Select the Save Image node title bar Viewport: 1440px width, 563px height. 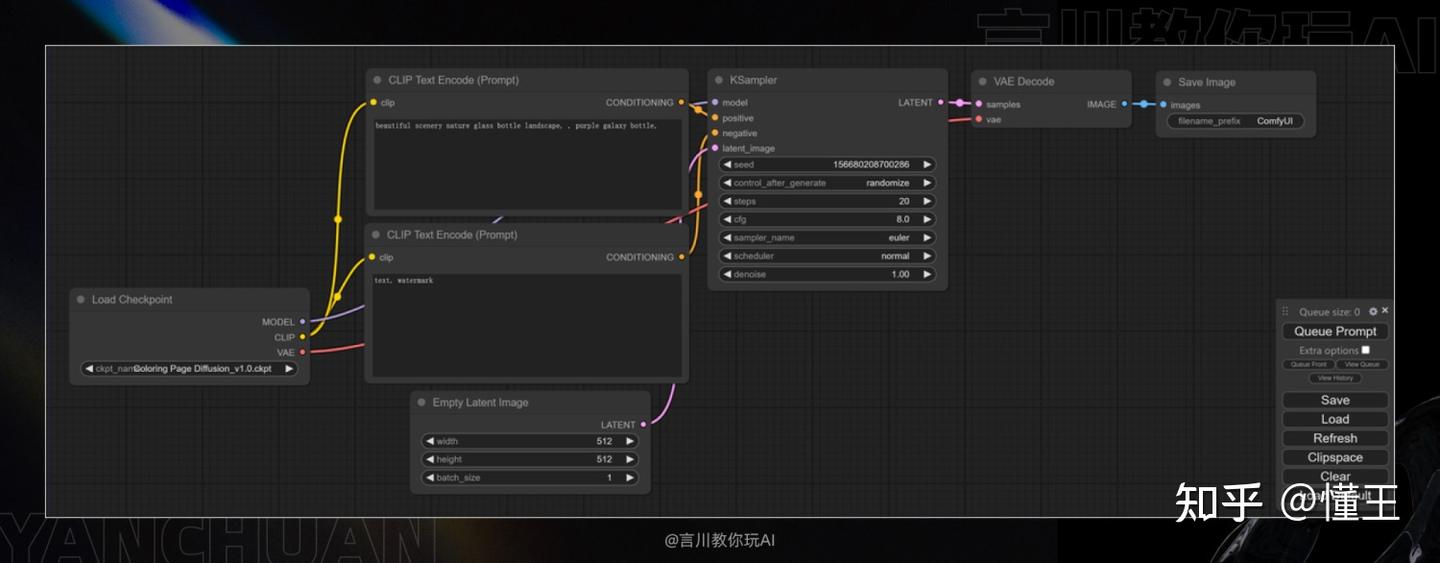(x=1236, y=83)
